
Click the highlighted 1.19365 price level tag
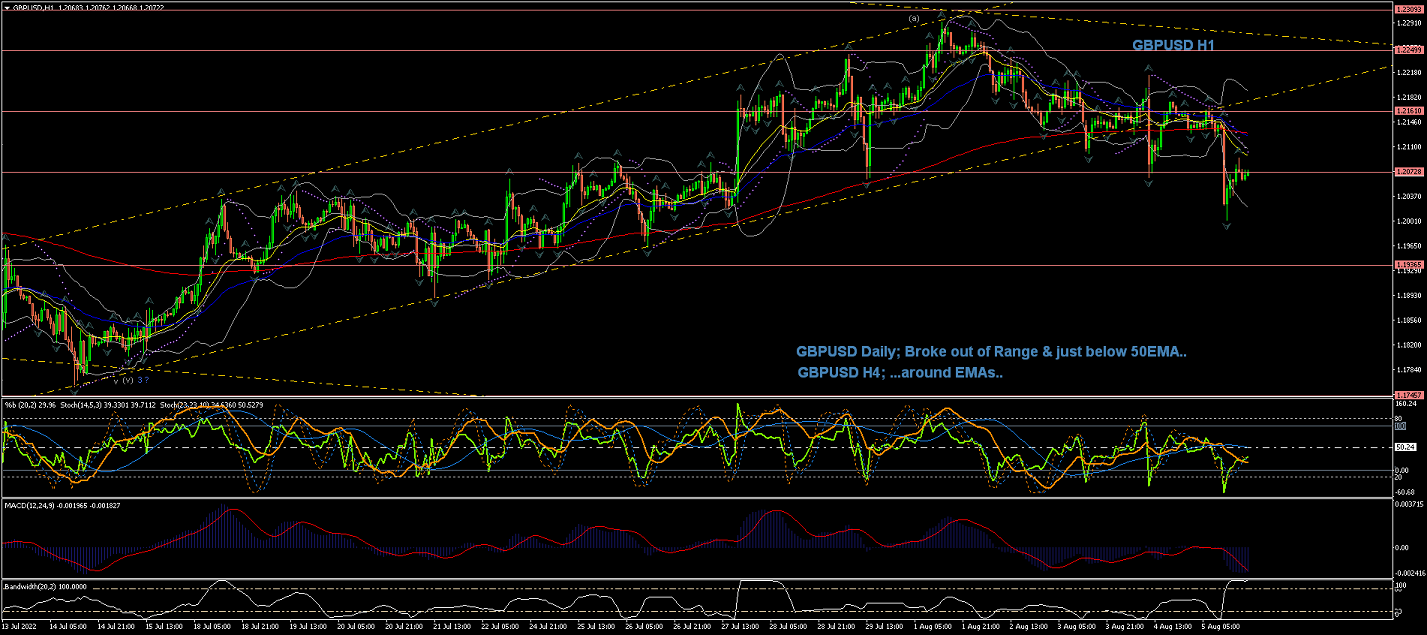(x=1408, y=265)
